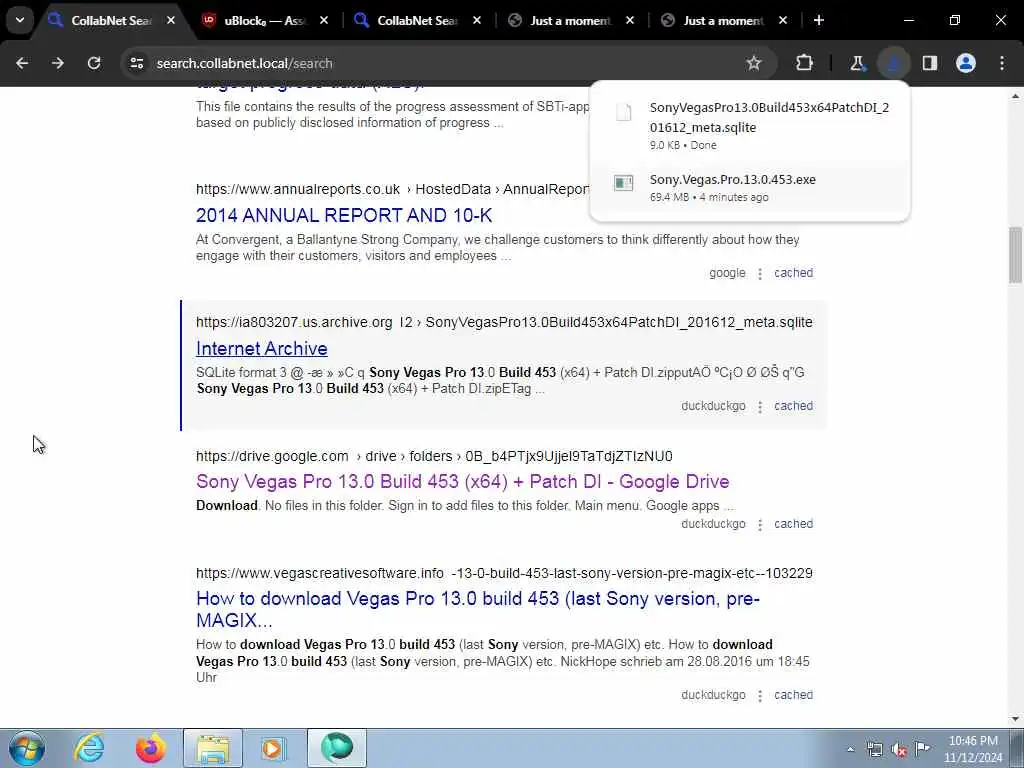Launch Internet Explorer from taskbar
1024x768 pixels.
88,748
